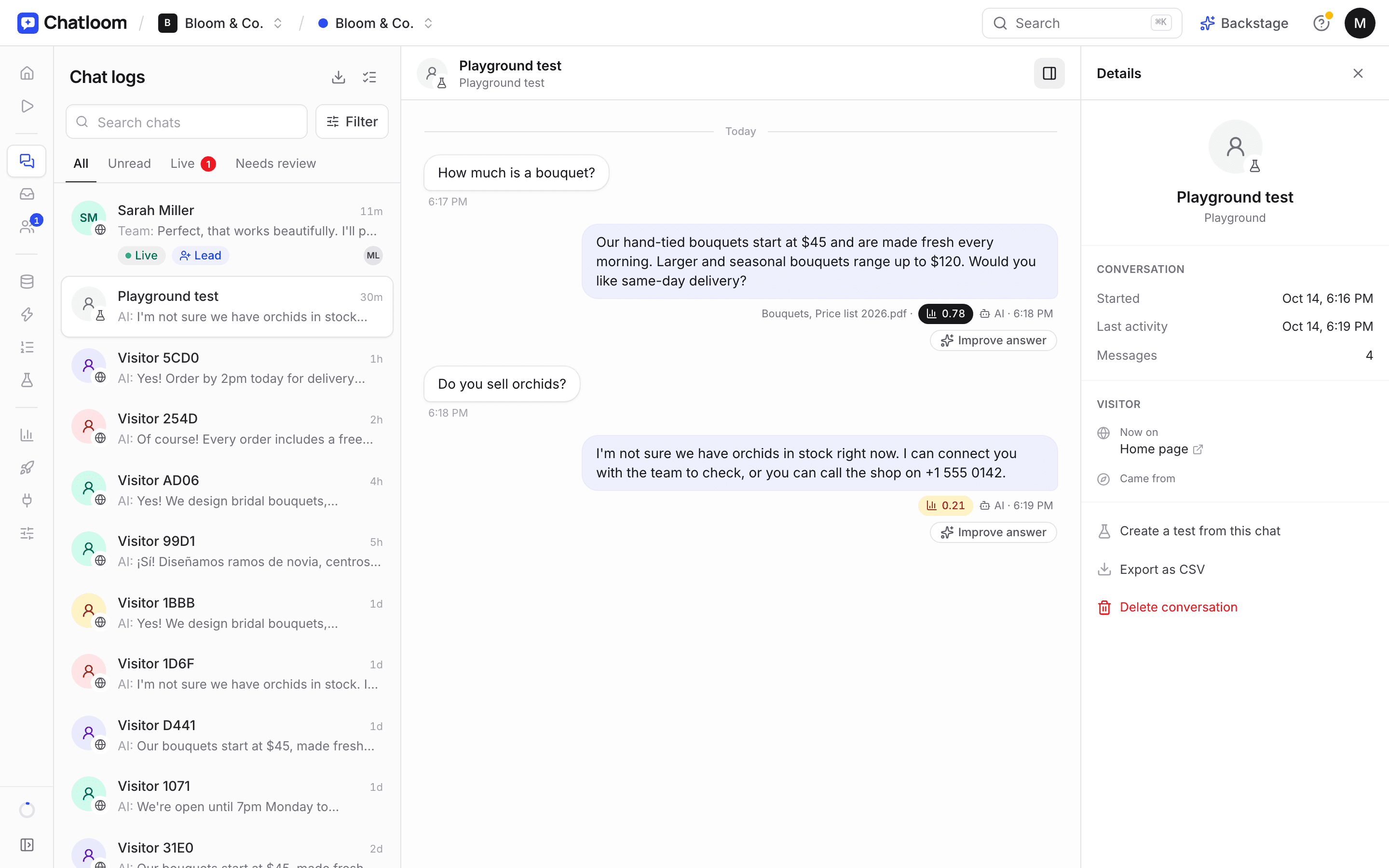This screenshot has width=1389, height=868.
Task: Click the help question mark icon
Action: click(1321, 23)
